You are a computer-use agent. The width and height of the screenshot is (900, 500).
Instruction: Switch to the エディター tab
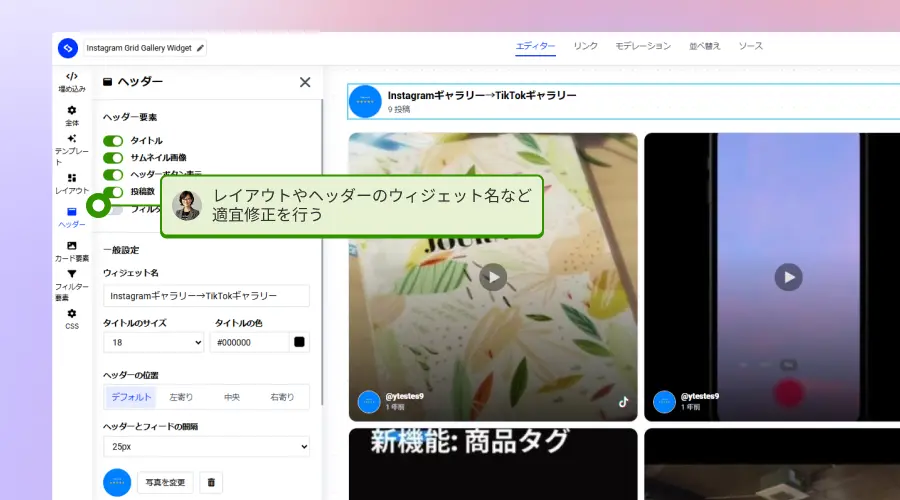tap(535, 46)
